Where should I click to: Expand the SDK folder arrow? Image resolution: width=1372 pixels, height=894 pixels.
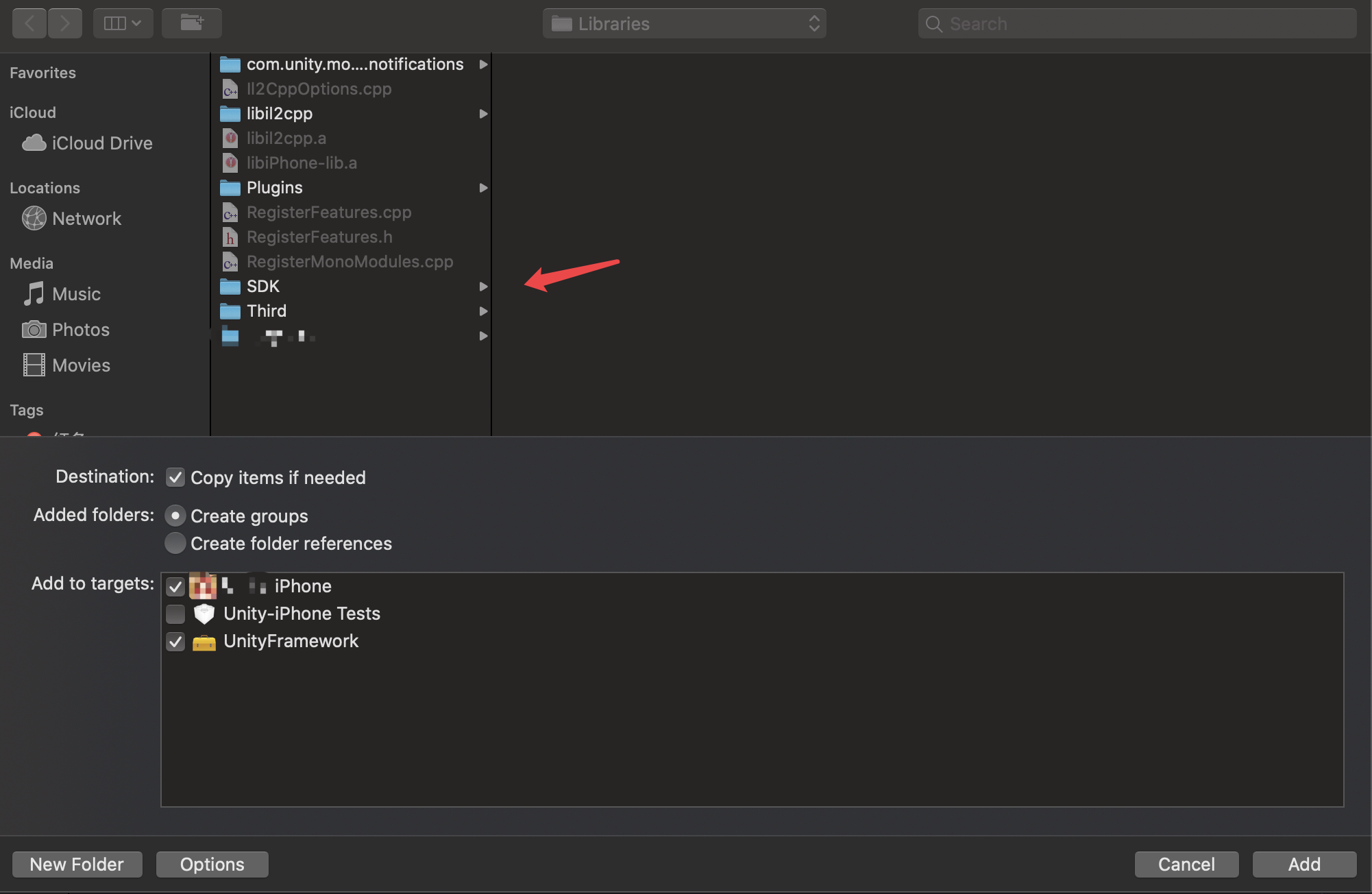click(x=483, y=287)
